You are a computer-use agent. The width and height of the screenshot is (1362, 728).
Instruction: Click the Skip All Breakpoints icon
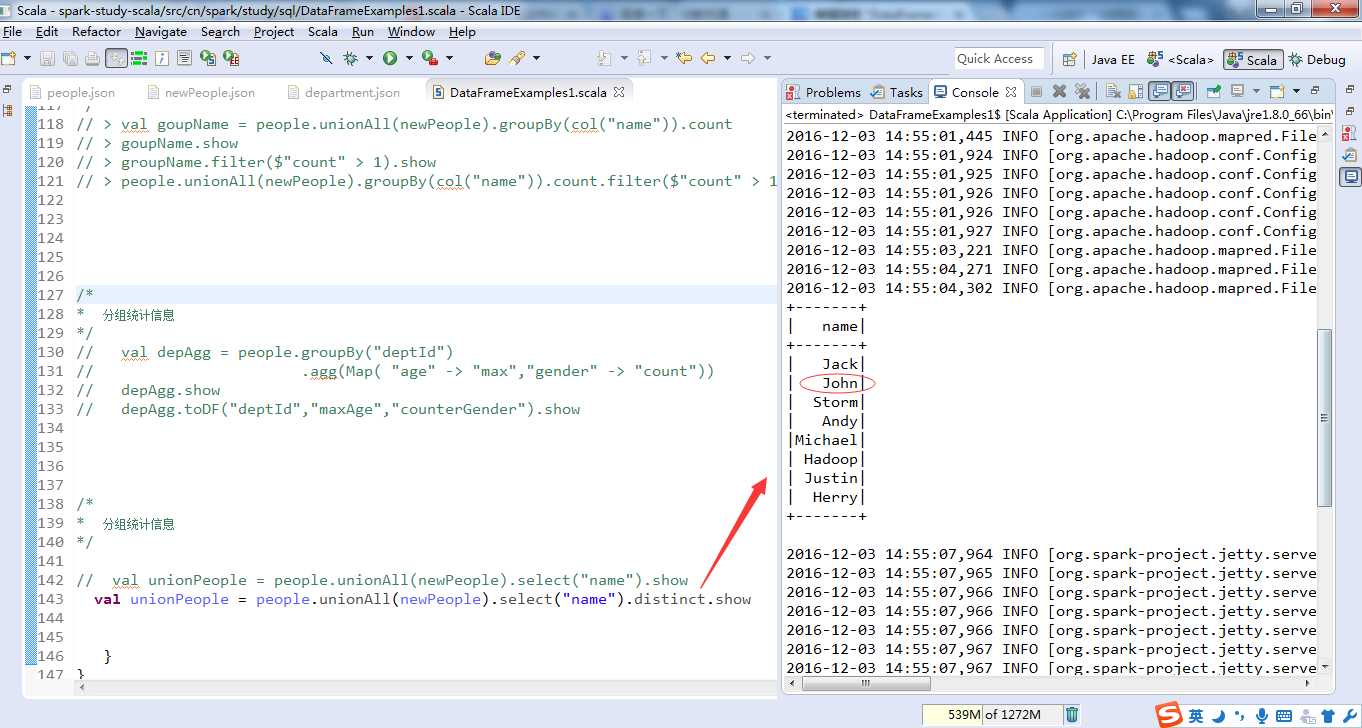[326, 58]
